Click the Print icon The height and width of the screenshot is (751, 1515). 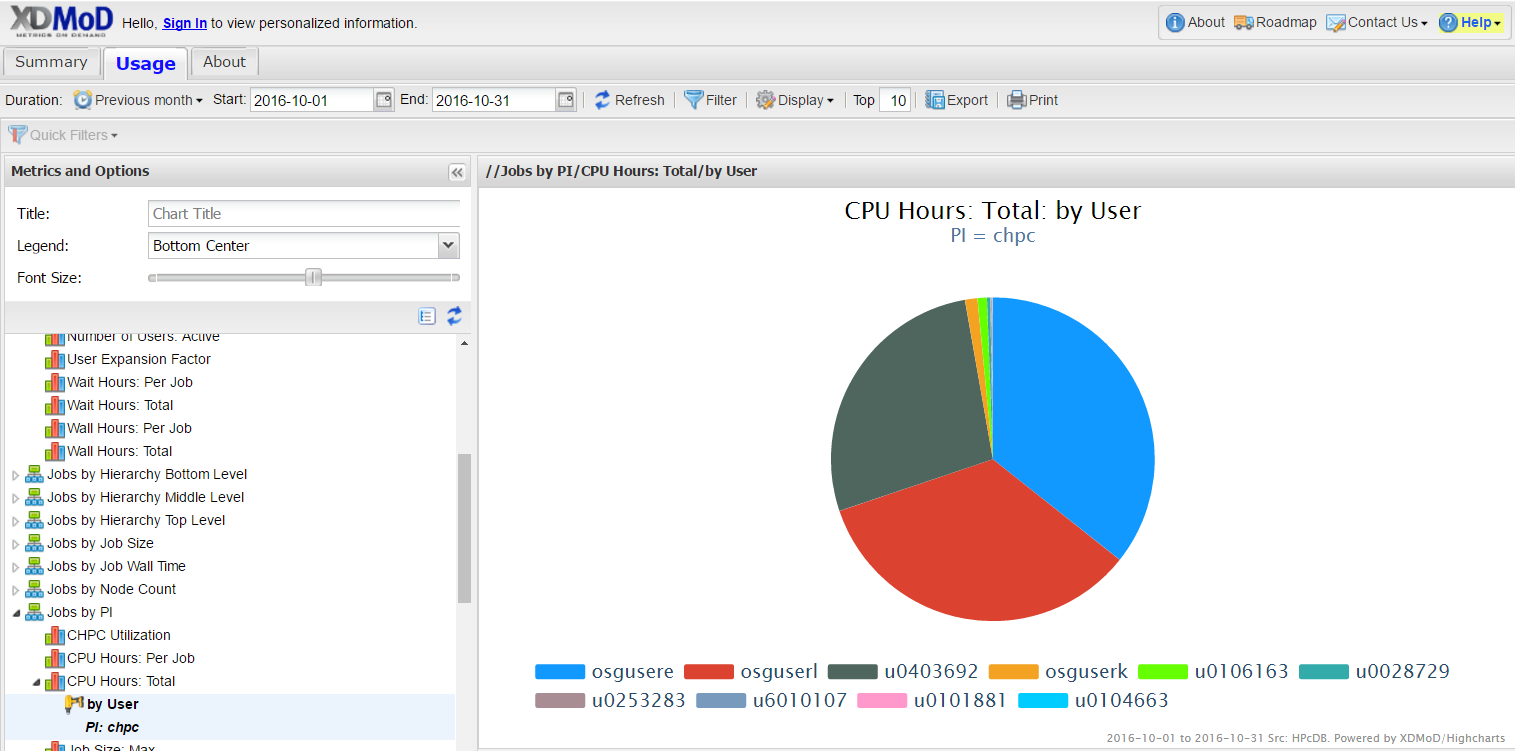click(1017, 100)
